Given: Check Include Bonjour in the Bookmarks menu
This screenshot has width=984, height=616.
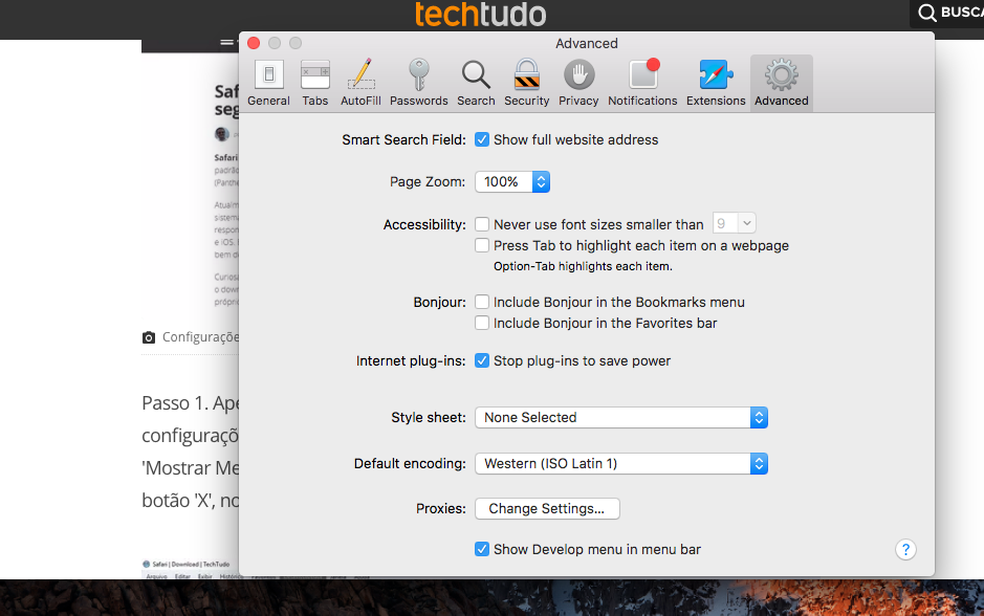Looking at the screenshot, I should point(482,302).
